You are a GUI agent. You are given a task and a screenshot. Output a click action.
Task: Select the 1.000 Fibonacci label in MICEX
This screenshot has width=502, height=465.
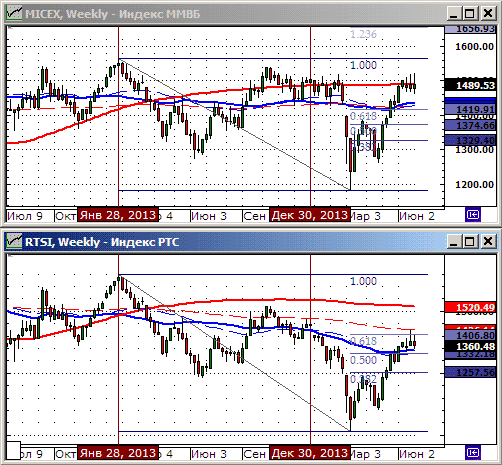point(363,65)
